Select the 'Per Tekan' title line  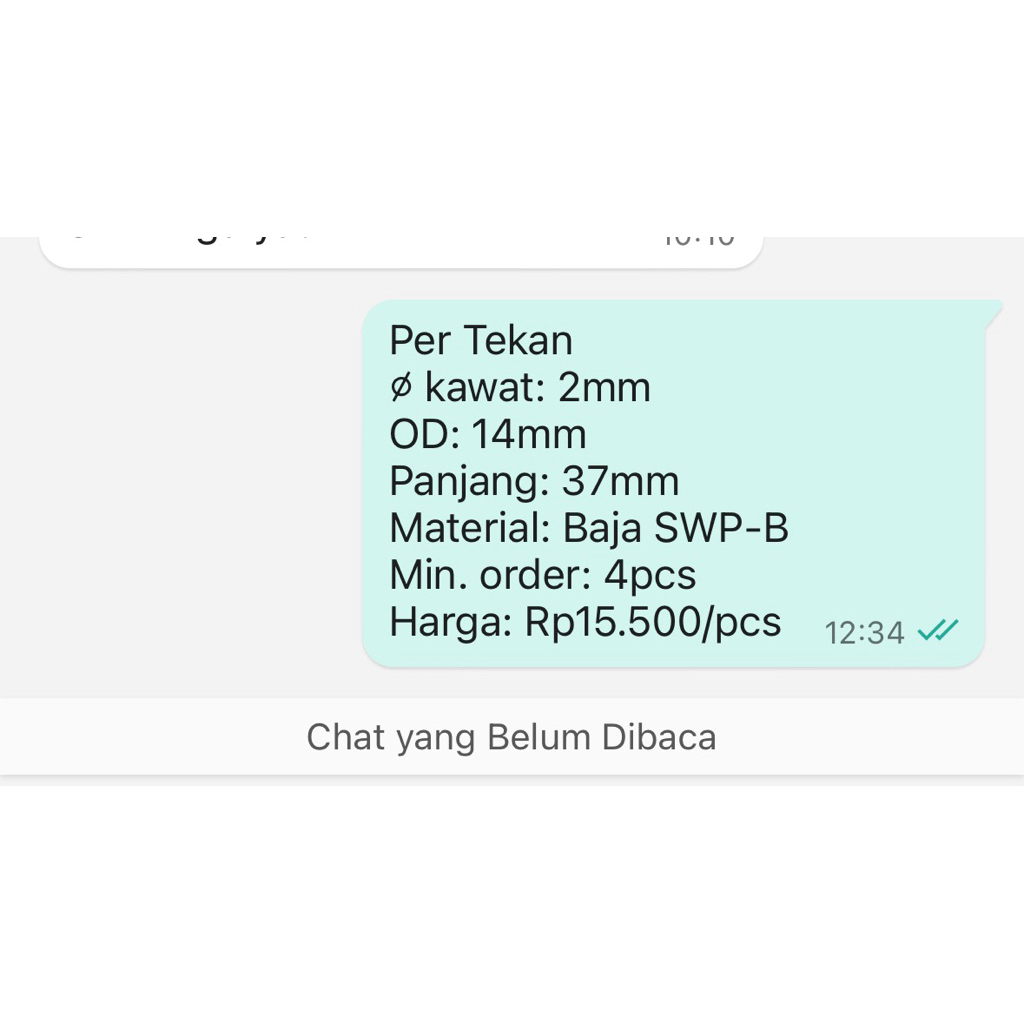[480, 340]
